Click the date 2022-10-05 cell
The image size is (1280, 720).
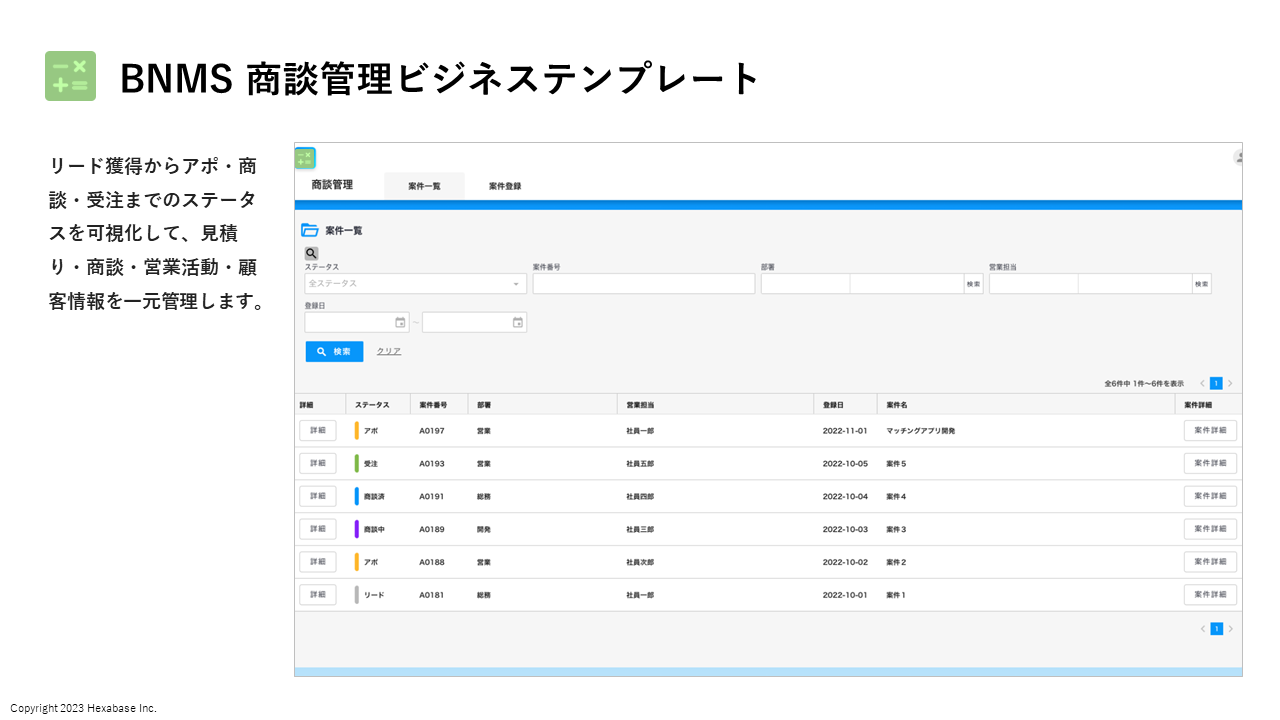pos(845,464)
